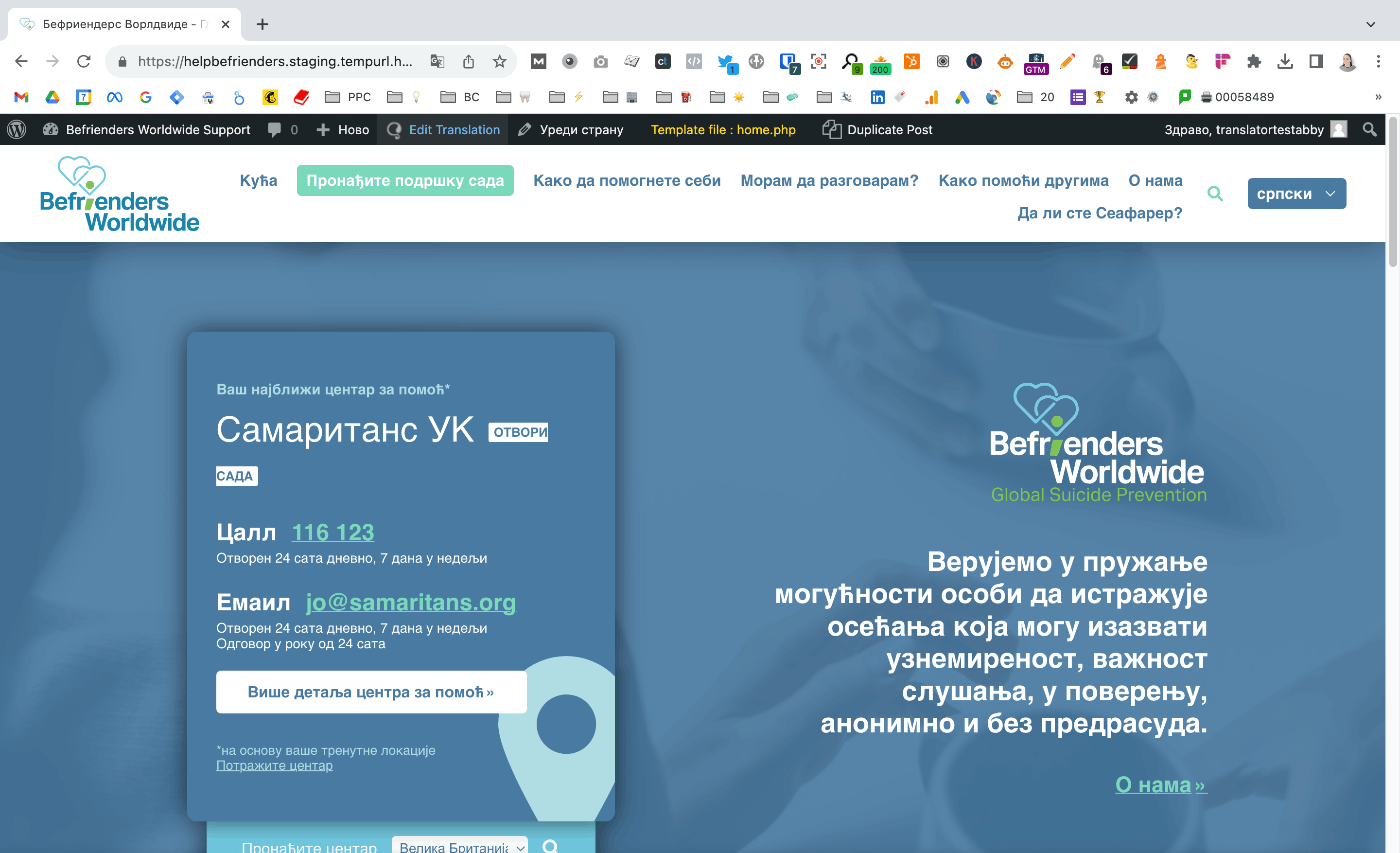The height and width of the screenshot is (853, 1400).
Task: Click the comments bubble showing 0
Action: (x=282, y=129)
